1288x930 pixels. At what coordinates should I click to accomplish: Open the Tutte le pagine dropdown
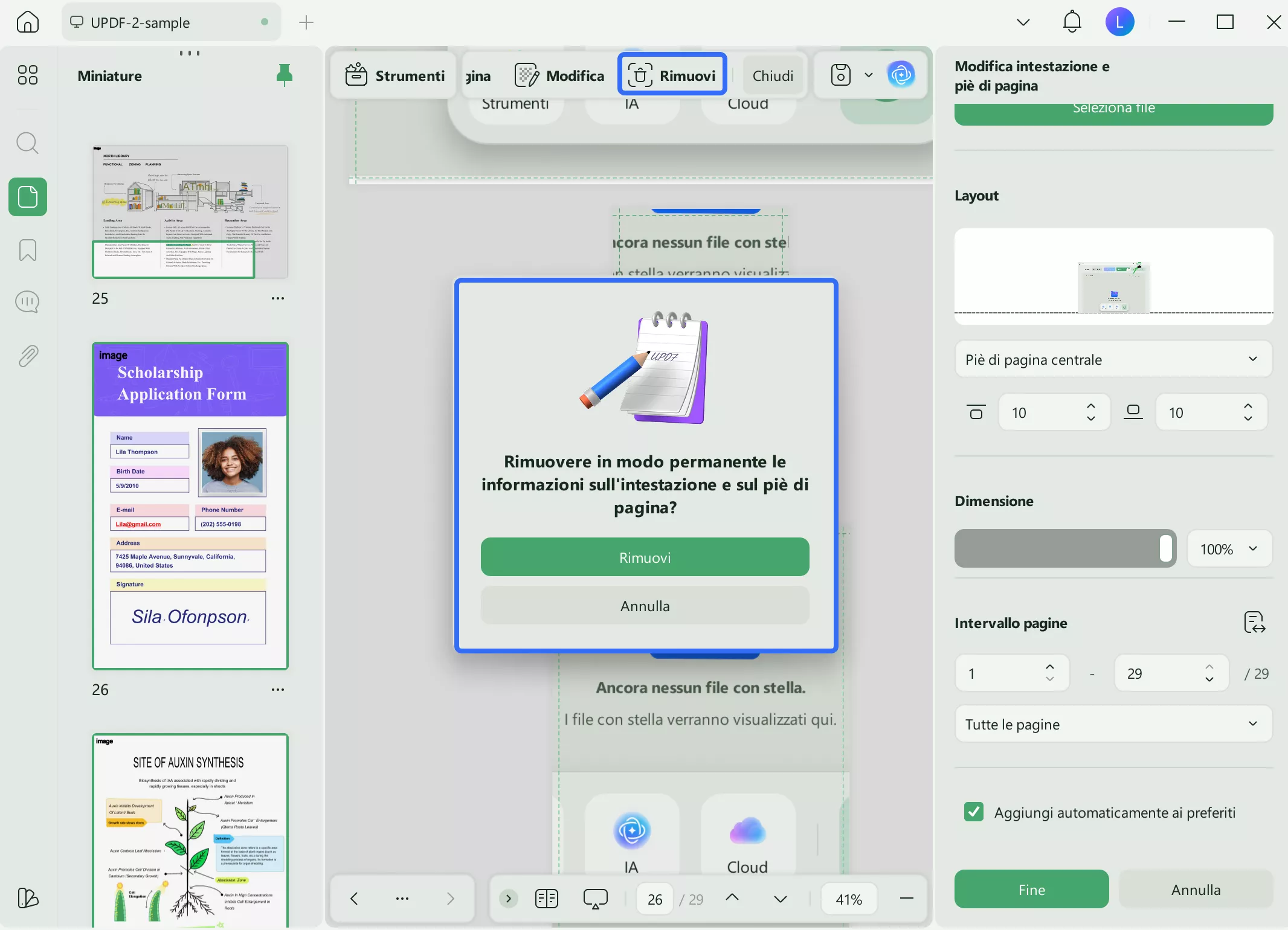coord(1113,723)
